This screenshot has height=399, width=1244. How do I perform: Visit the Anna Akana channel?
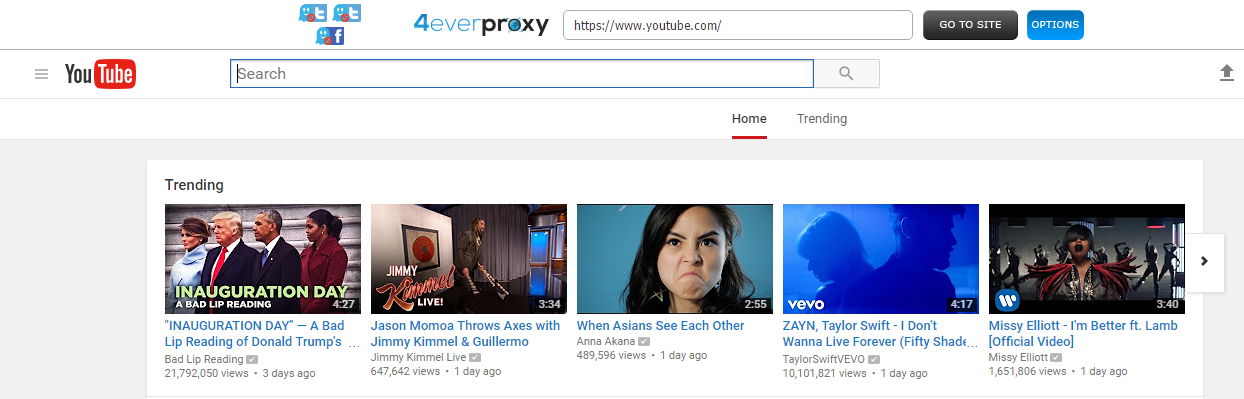(x=606, y=341)
